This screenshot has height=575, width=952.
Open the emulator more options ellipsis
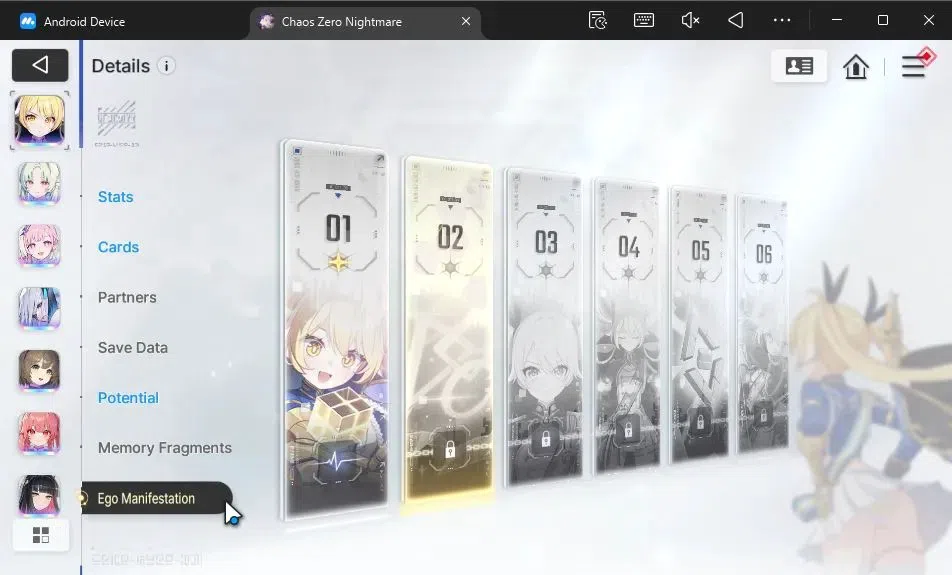782,20
